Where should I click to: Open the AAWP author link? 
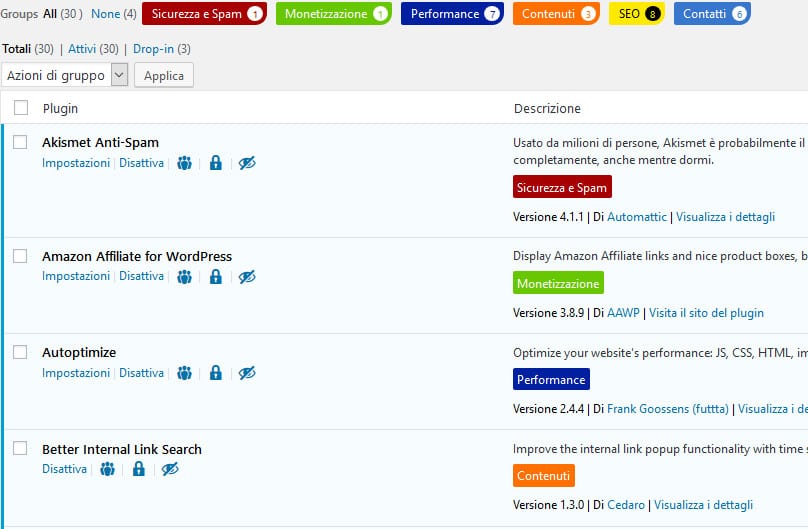(623, 313)
